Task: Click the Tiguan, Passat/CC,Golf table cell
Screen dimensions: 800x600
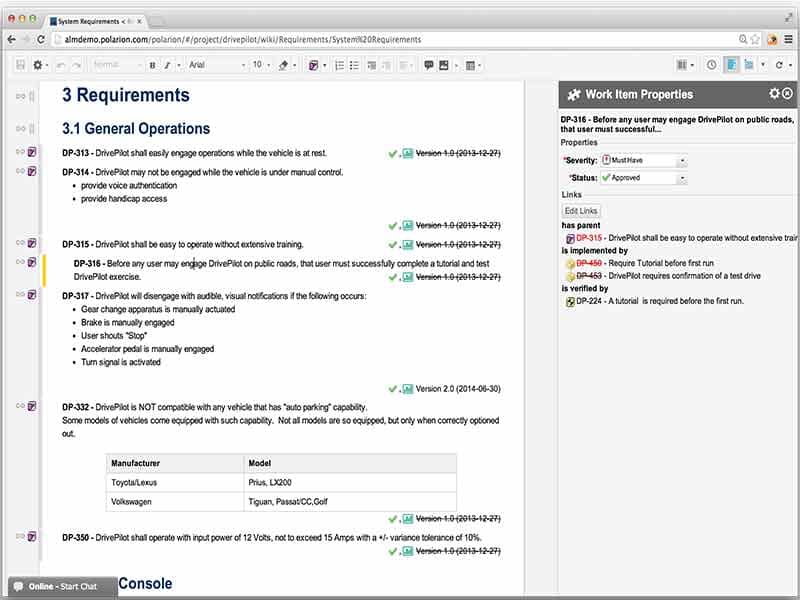Action: (x=350, y=502)
